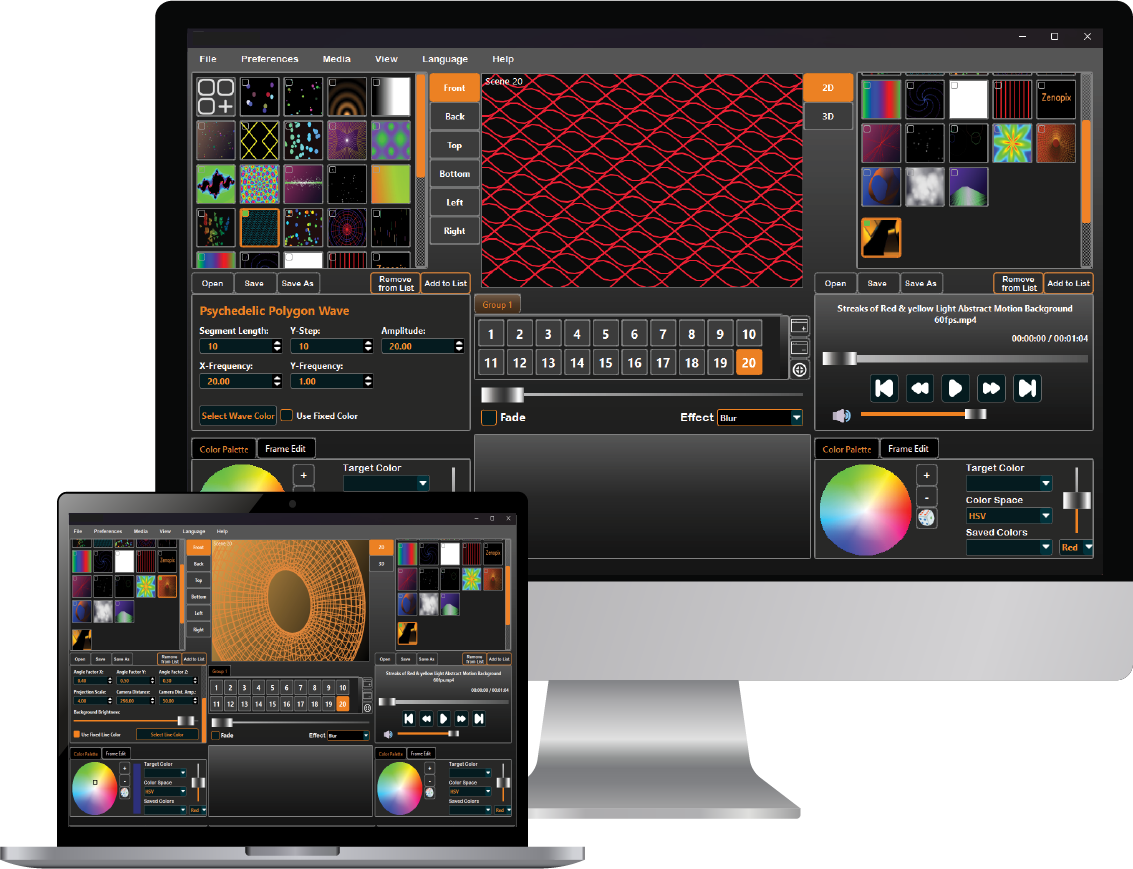Tick the checkbox on the purple radial star thumbnail
1133x869 pixels.
pos(332,126)
